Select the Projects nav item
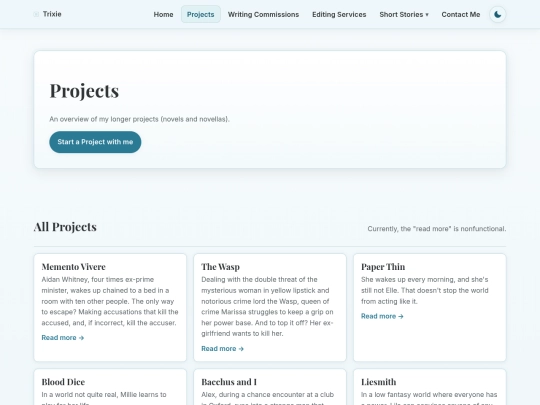This screenshot has height=405, width=540. tap(201, 14)
